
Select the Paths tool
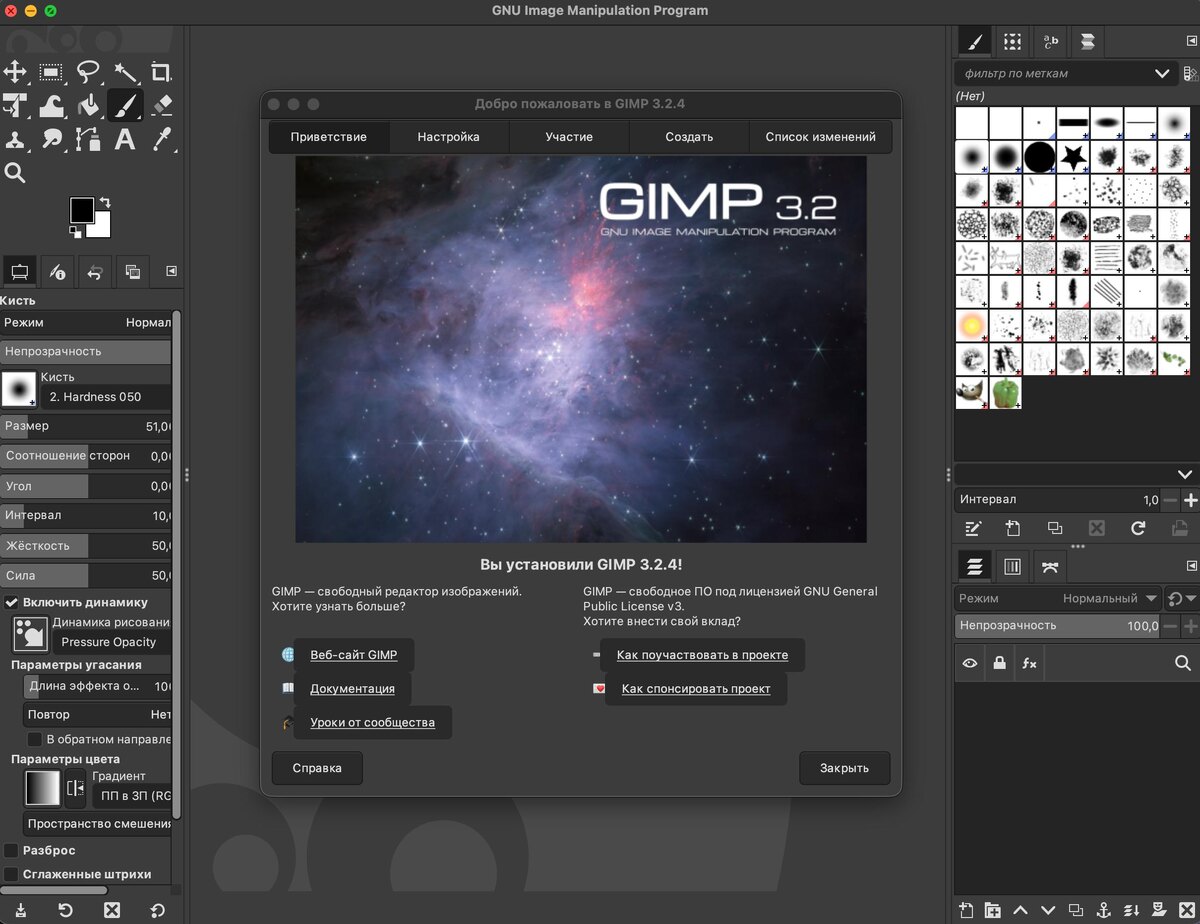click(x=88, y=139)
